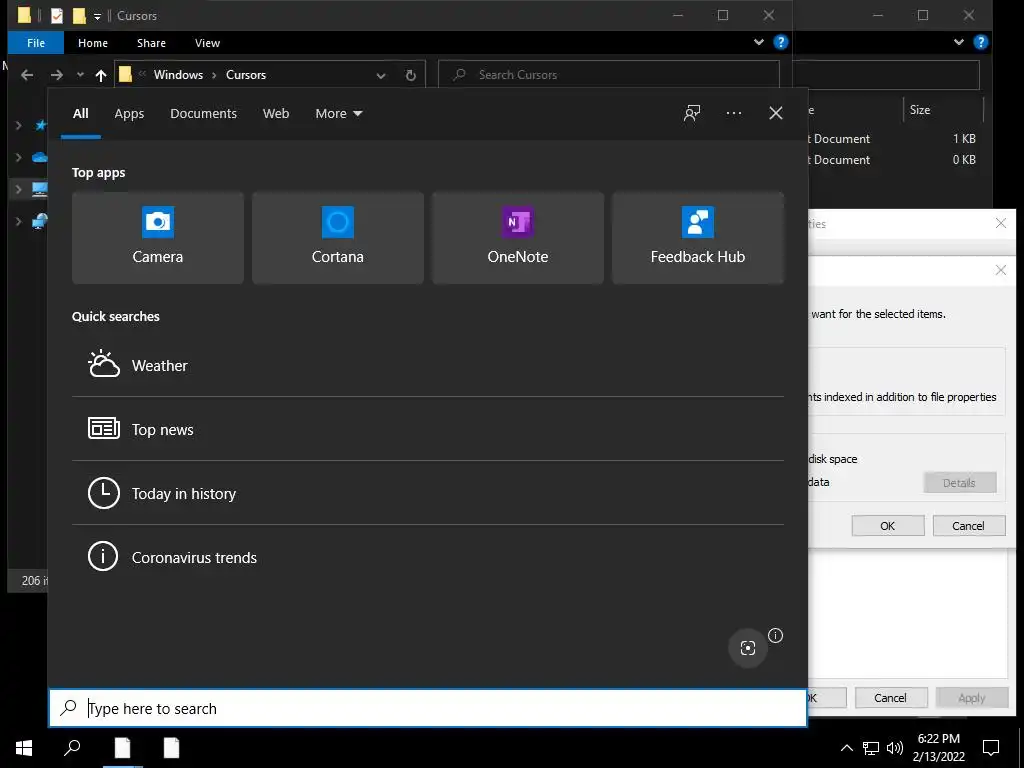Open the Action Center notifications icon
The height and width of the screenshot is (768, 1024).
click(x=991, y=748)
